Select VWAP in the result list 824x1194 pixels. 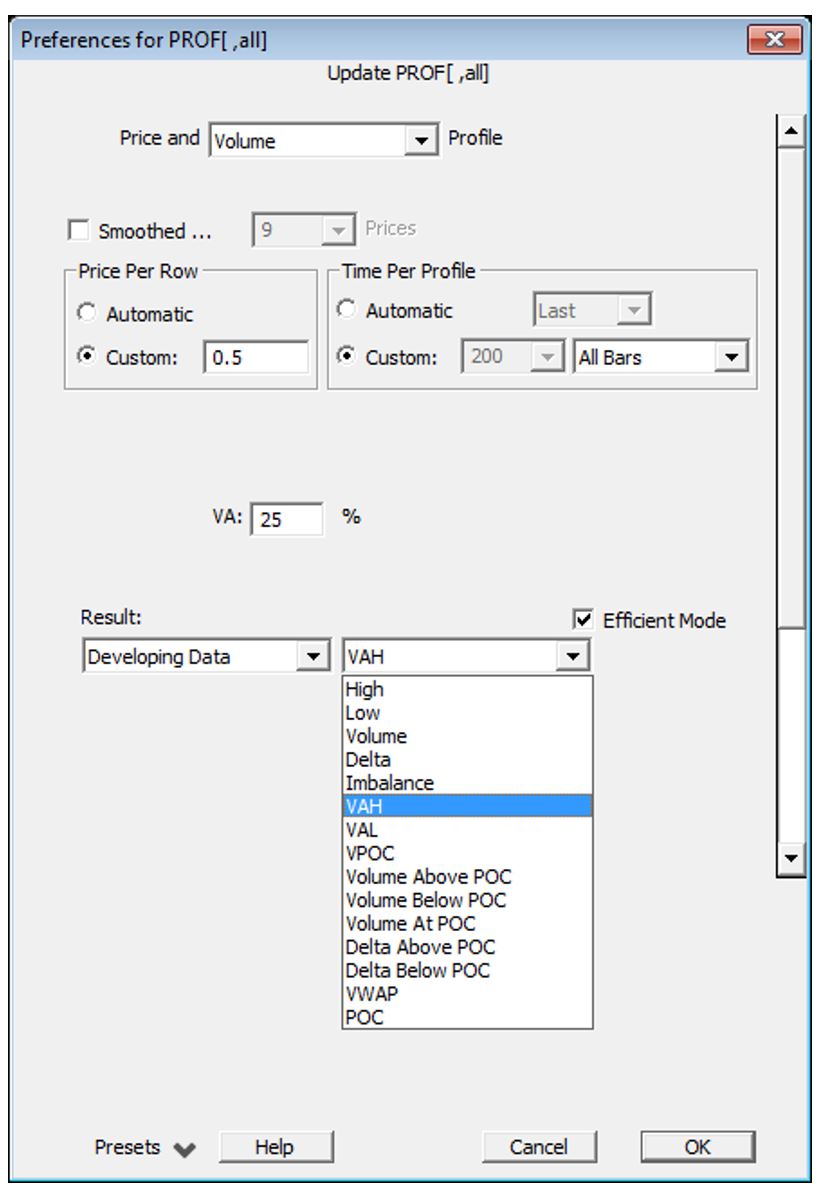[371, 994]
